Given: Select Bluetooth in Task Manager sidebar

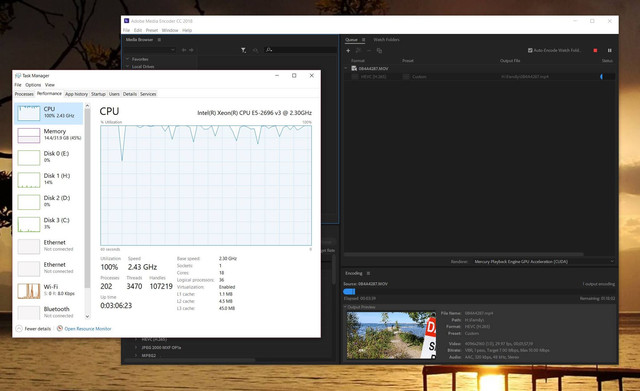Looking at the screenshot, I should pos(49,313).
